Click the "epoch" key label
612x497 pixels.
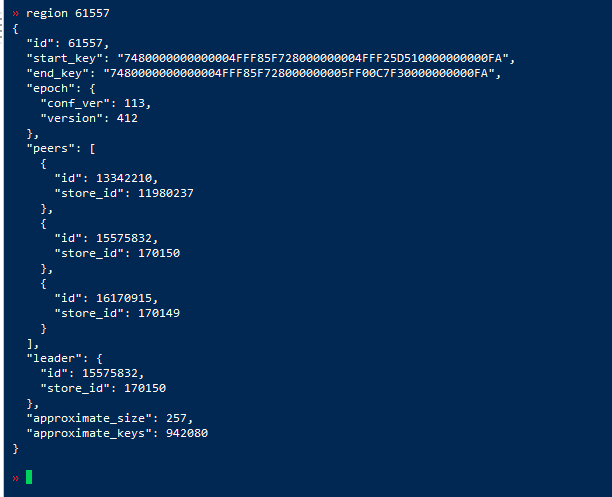point(50,88)
